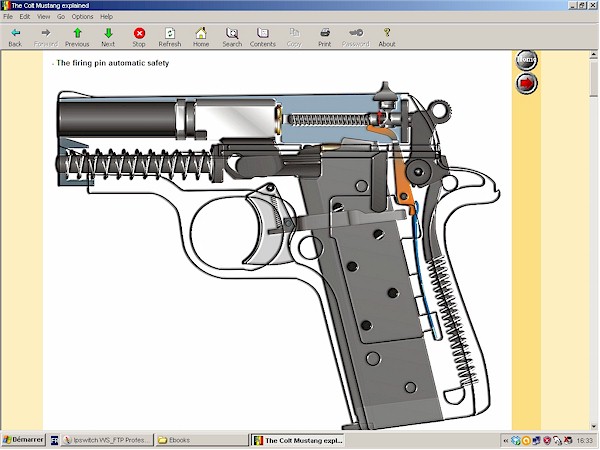
Task: Jump to the Previous page button
Action: click(77, 38)
